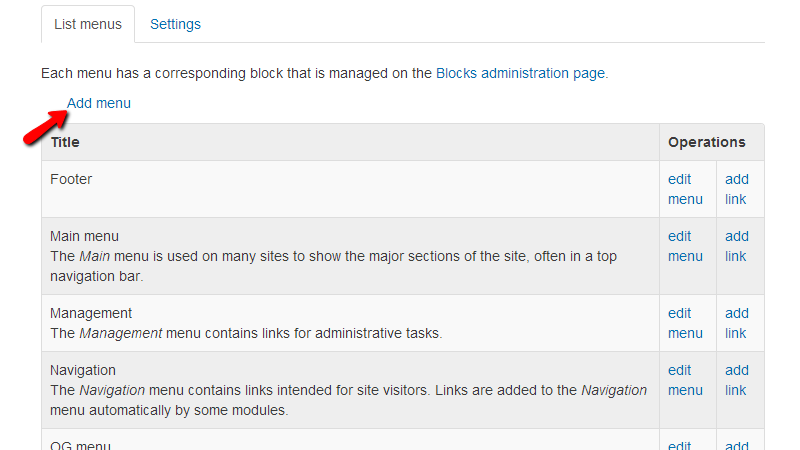Image resolution: width=800 pixels, height=450 pixels.
Task: Select the Main menu row title
Action: (x=84, y=236)
